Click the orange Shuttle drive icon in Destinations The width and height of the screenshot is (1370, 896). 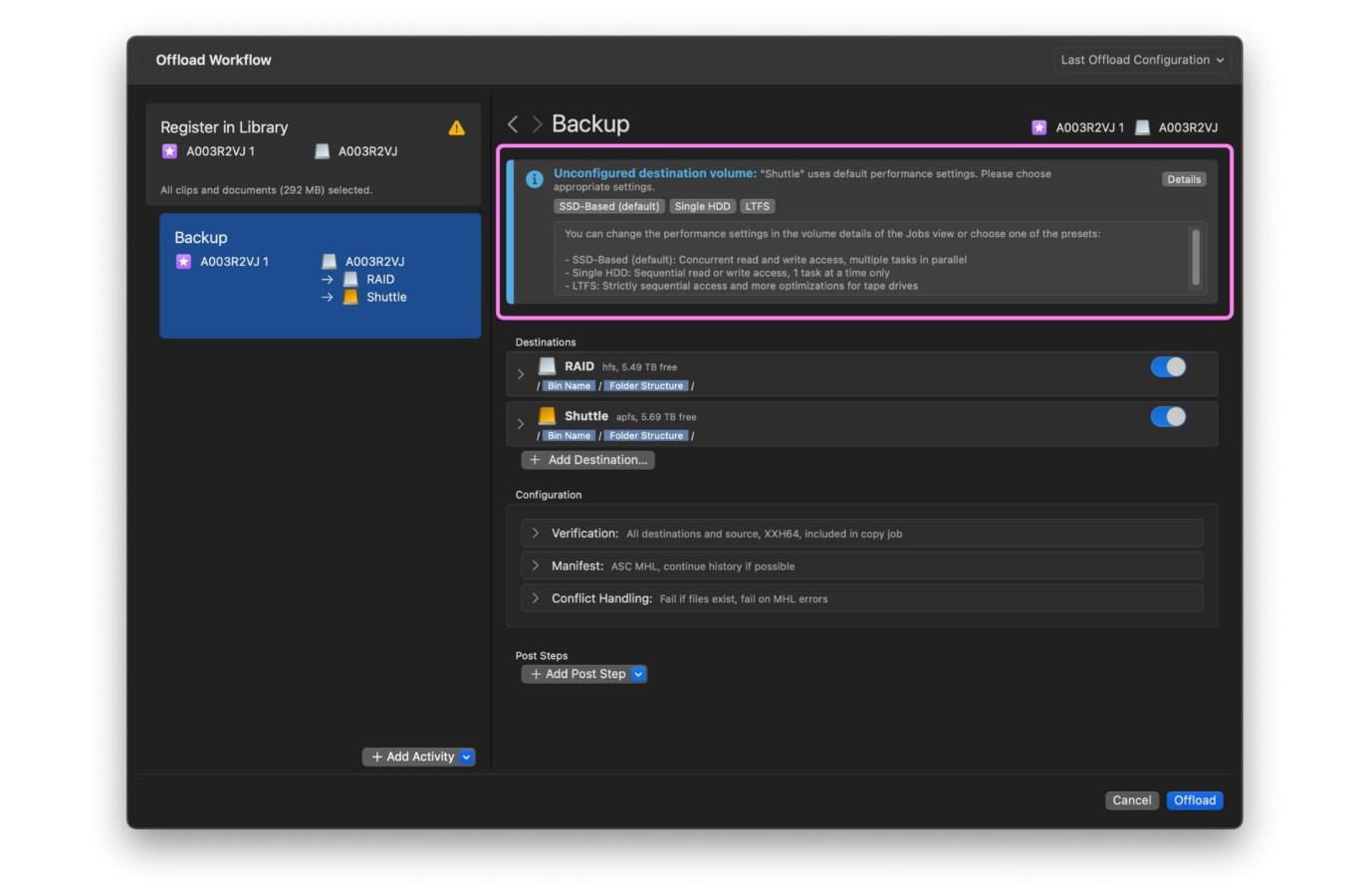point(547,416)
